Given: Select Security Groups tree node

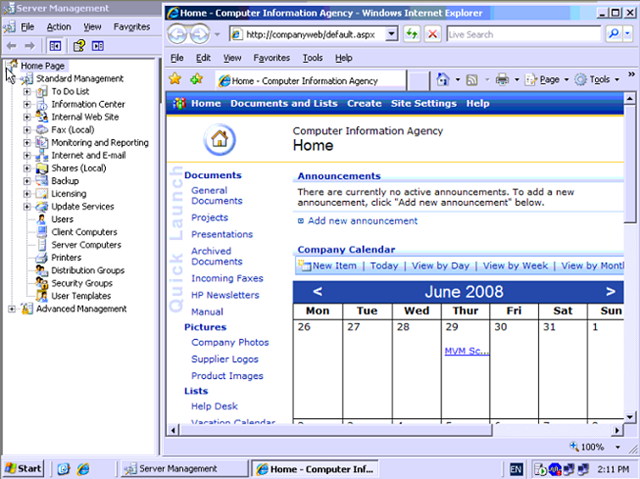Looking at the screenshot, I should 82,283.
